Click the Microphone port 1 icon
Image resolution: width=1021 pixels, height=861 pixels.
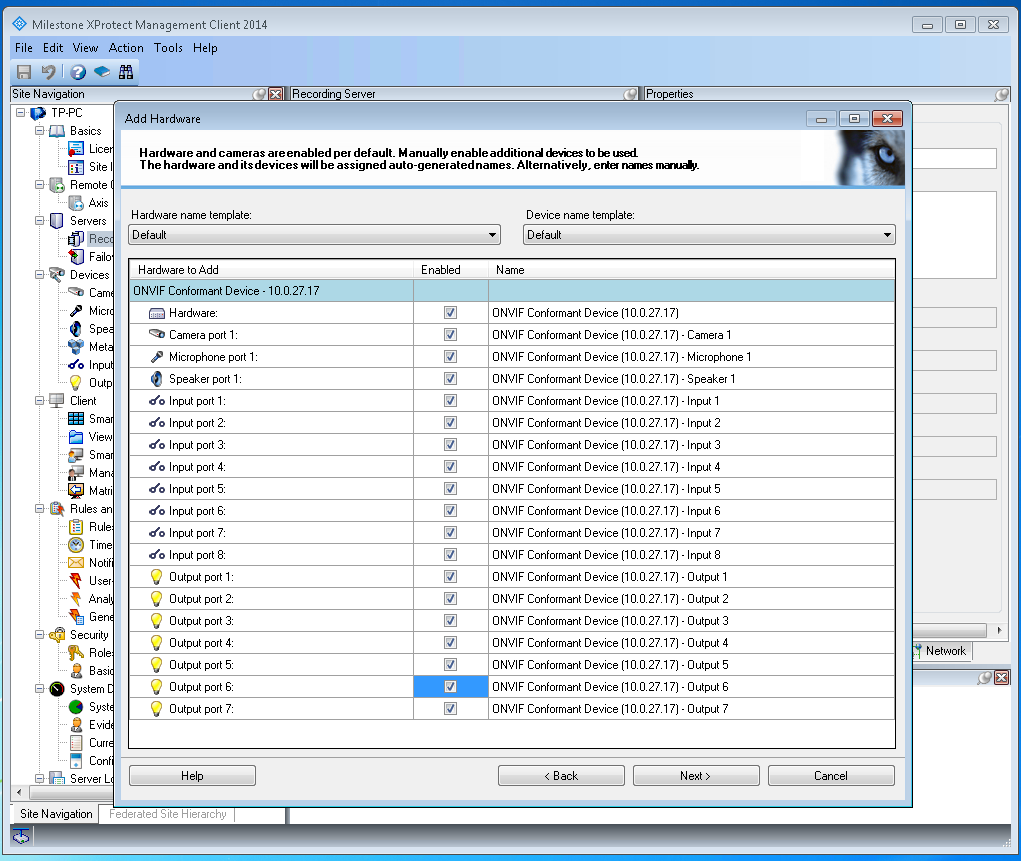(x=156, y=357)
